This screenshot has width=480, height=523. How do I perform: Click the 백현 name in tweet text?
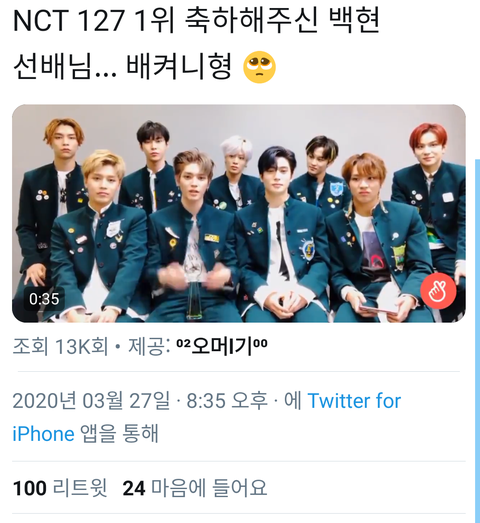354,21
